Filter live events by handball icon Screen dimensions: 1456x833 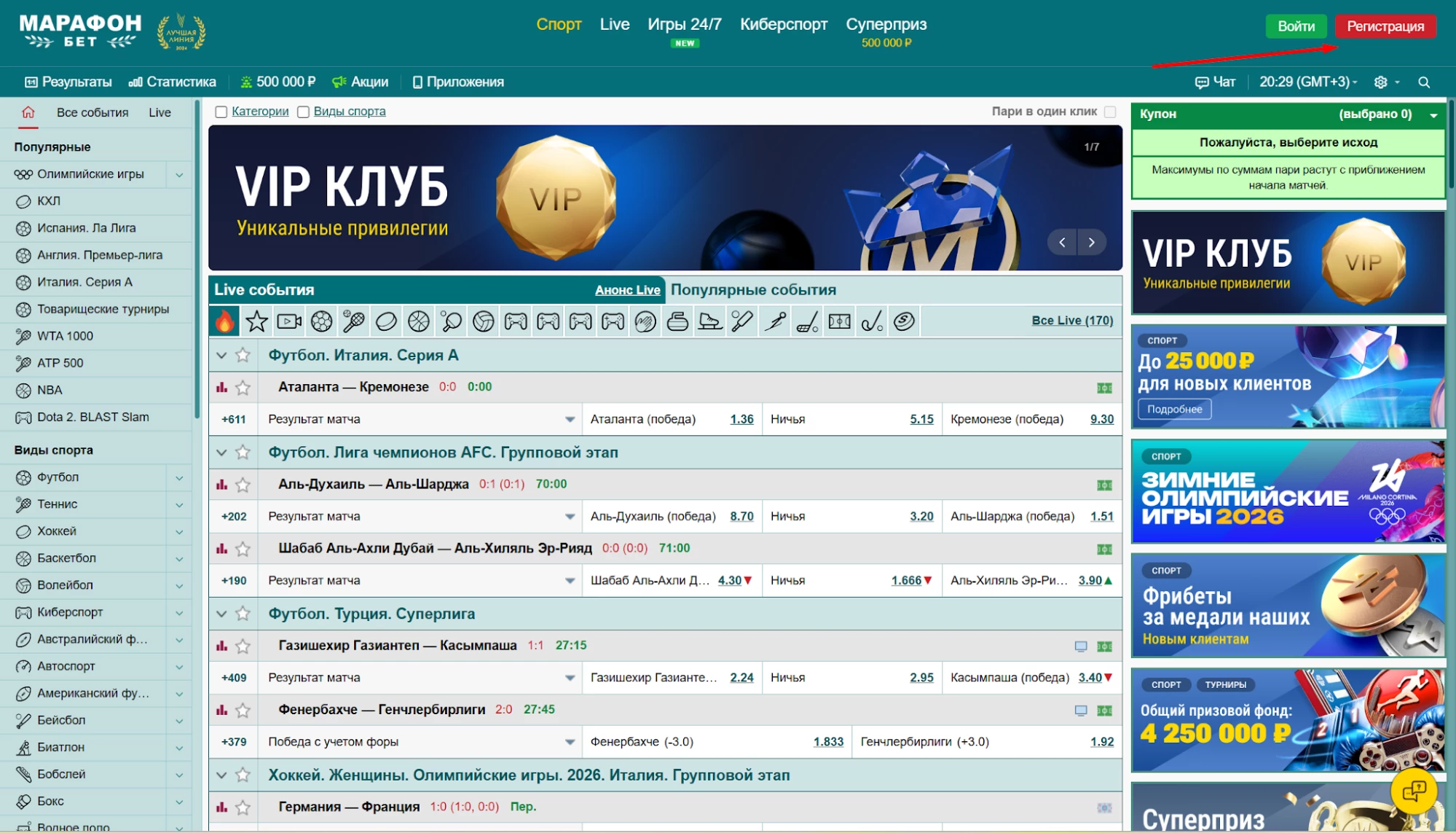[645, 321]
